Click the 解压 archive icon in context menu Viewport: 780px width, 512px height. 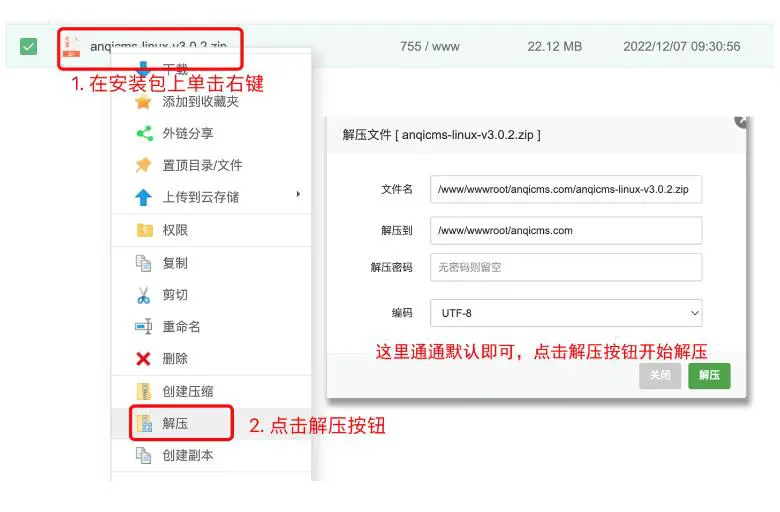tap(143, 423)
